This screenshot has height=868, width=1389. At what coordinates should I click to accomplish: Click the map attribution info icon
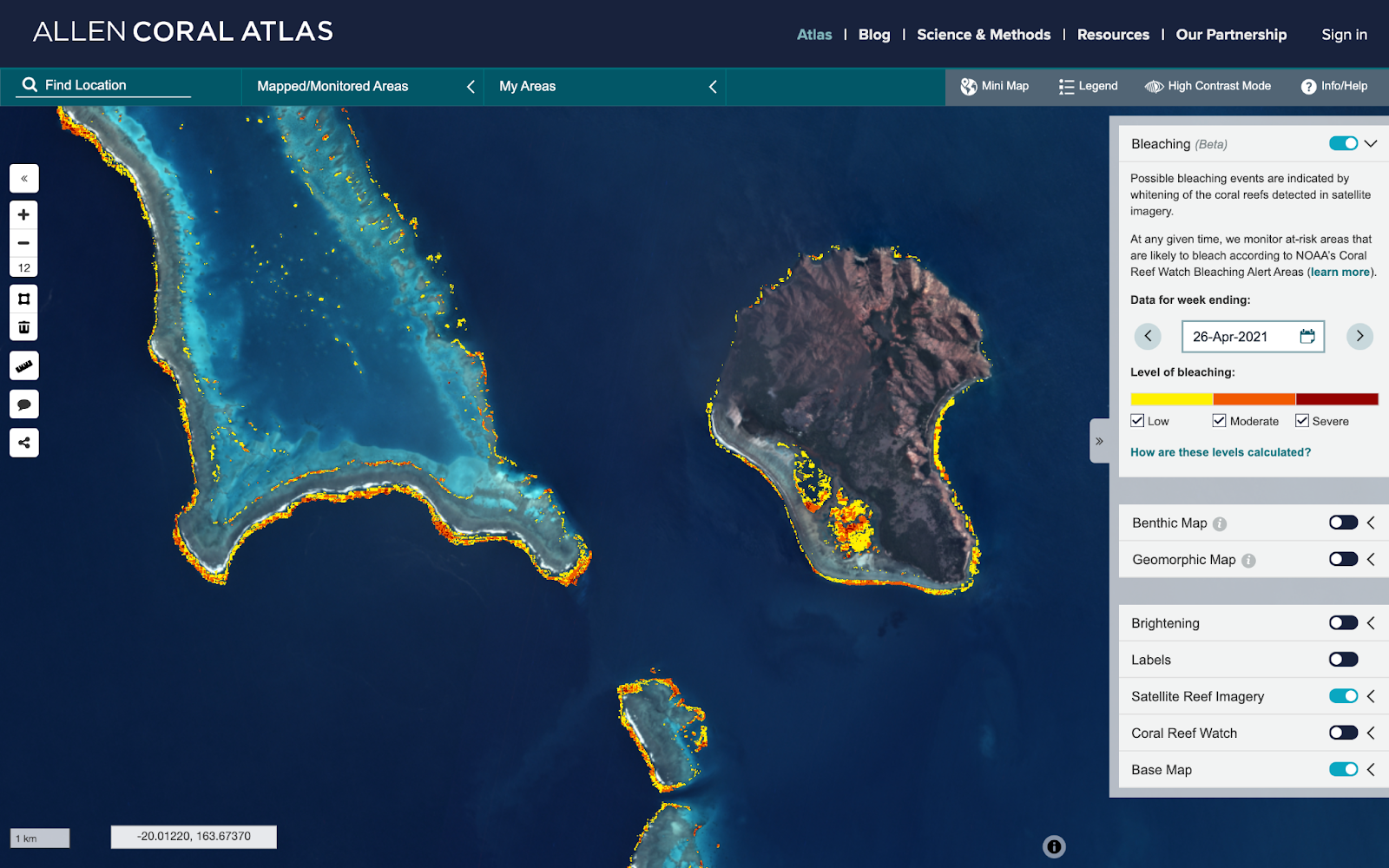click(1054, 846)
